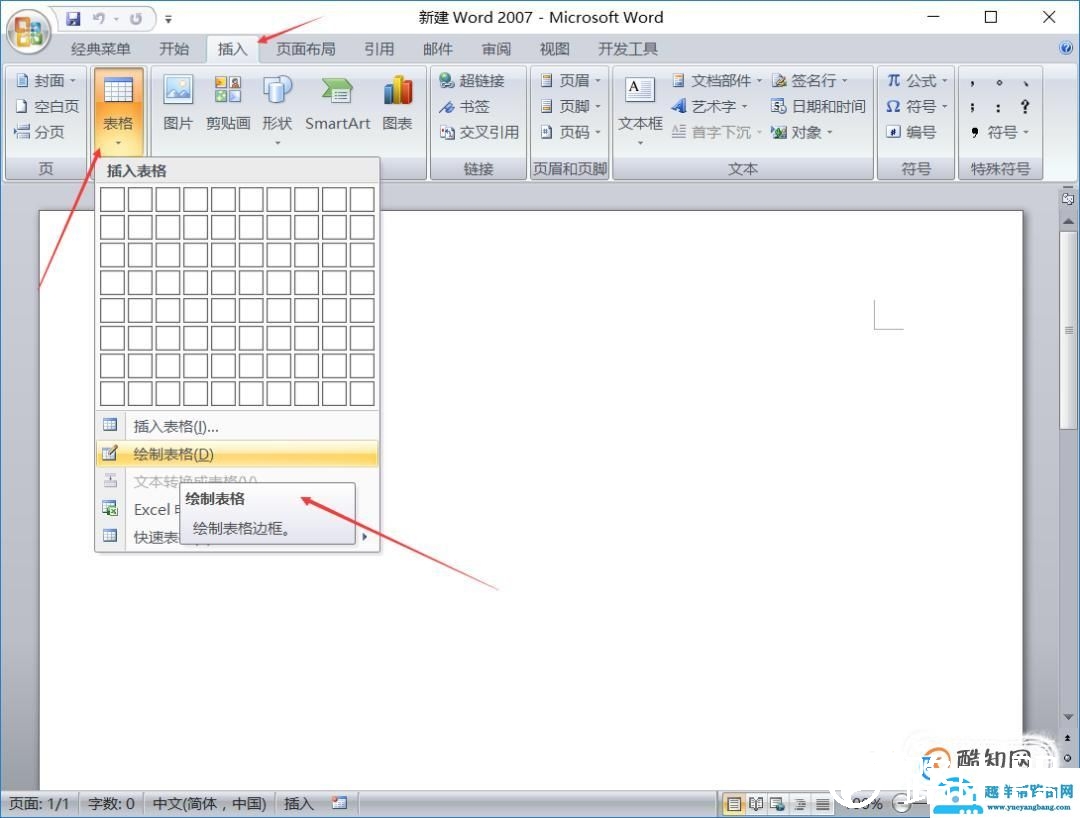This screenshot has width=1080, height=818.
Task: Insert a 空白页 blank page
Action: coord(47,106)
